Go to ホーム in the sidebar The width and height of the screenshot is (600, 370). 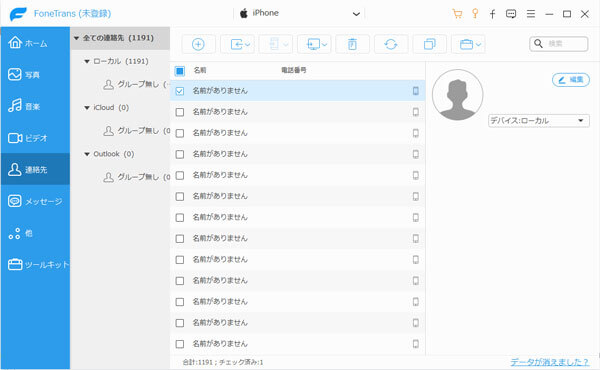[35, 43]
